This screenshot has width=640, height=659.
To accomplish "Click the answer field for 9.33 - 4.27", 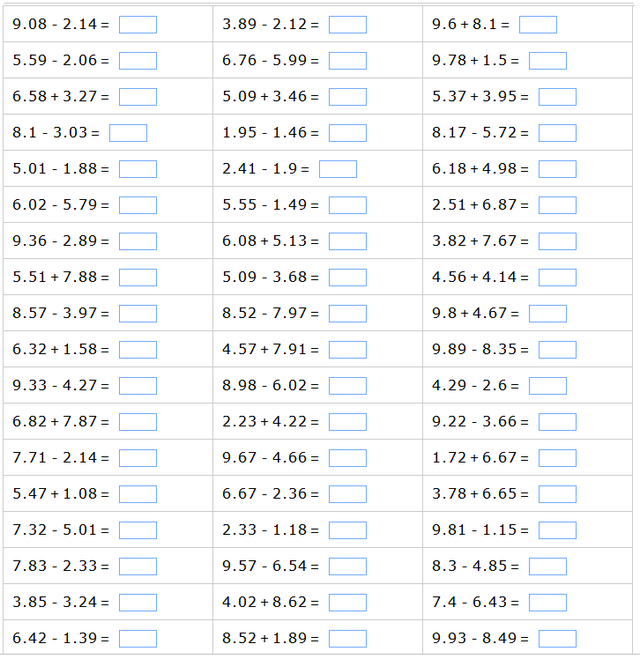I will 138,386.
